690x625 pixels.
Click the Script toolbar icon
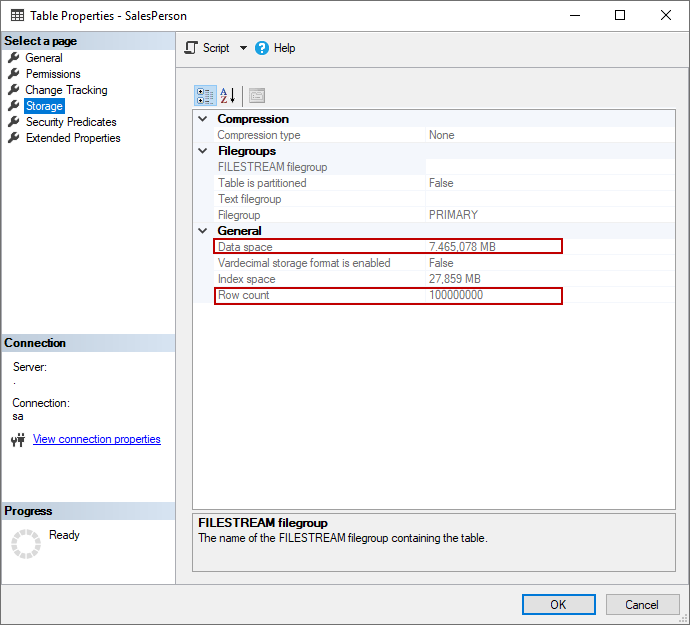tap(192, 48)
